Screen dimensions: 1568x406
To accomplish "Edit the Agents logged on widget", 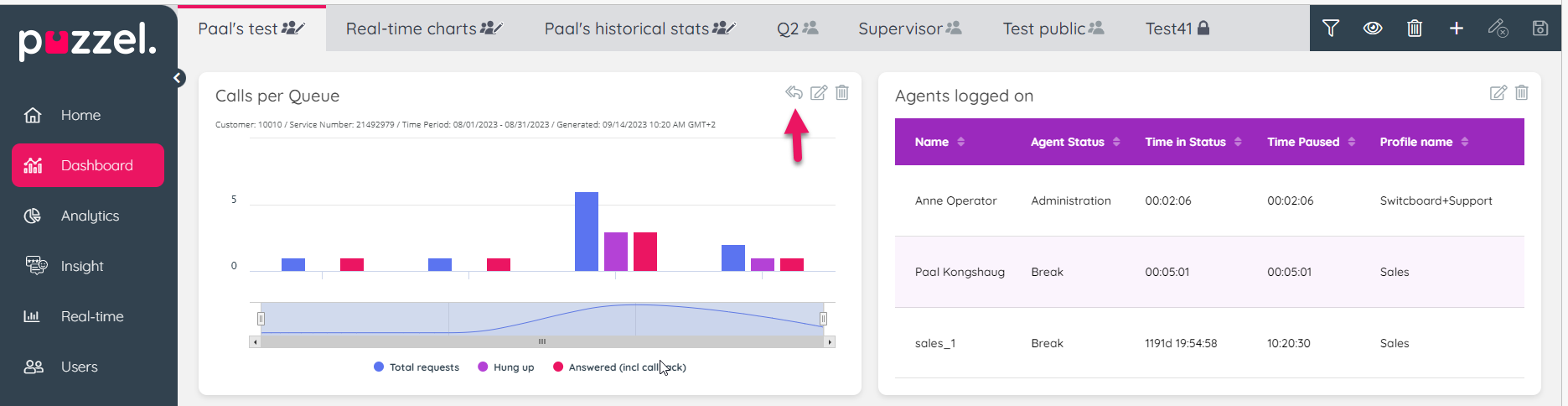I will click(1498, 93).
